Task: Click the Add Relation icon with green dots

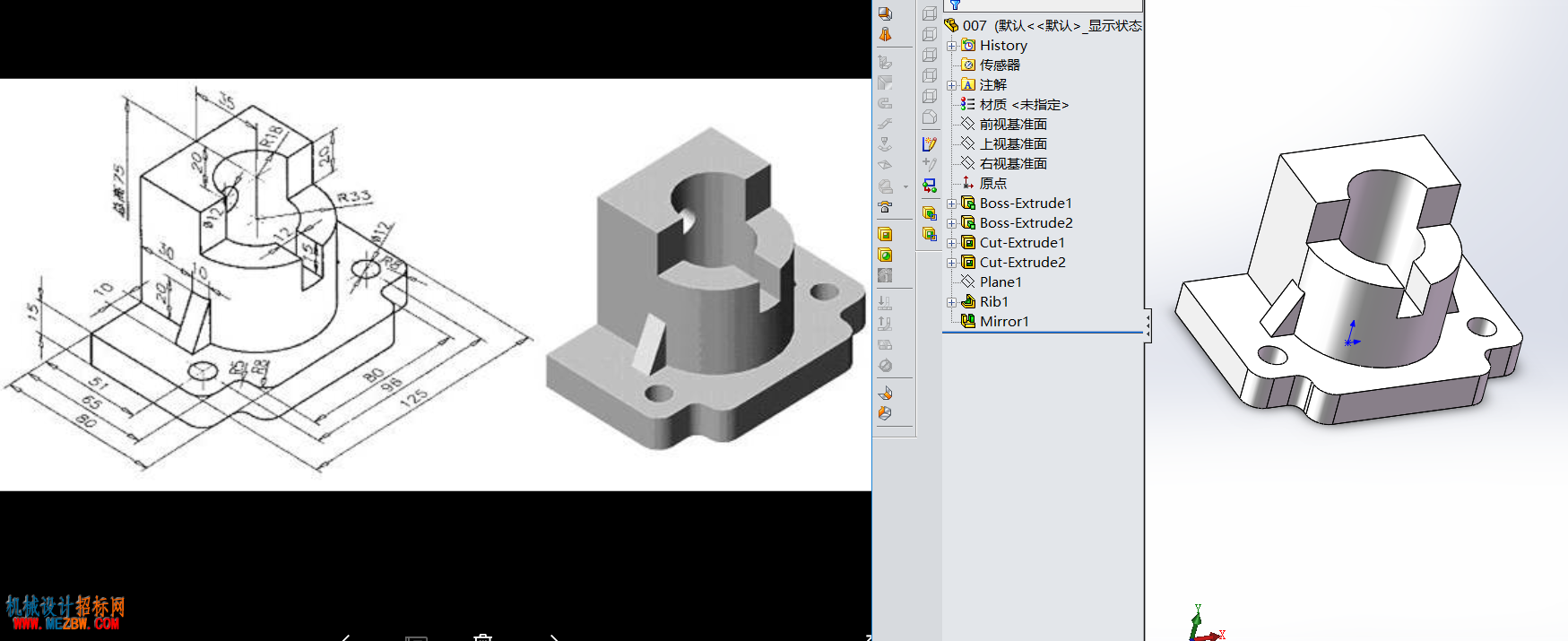Action: [930, 186]
